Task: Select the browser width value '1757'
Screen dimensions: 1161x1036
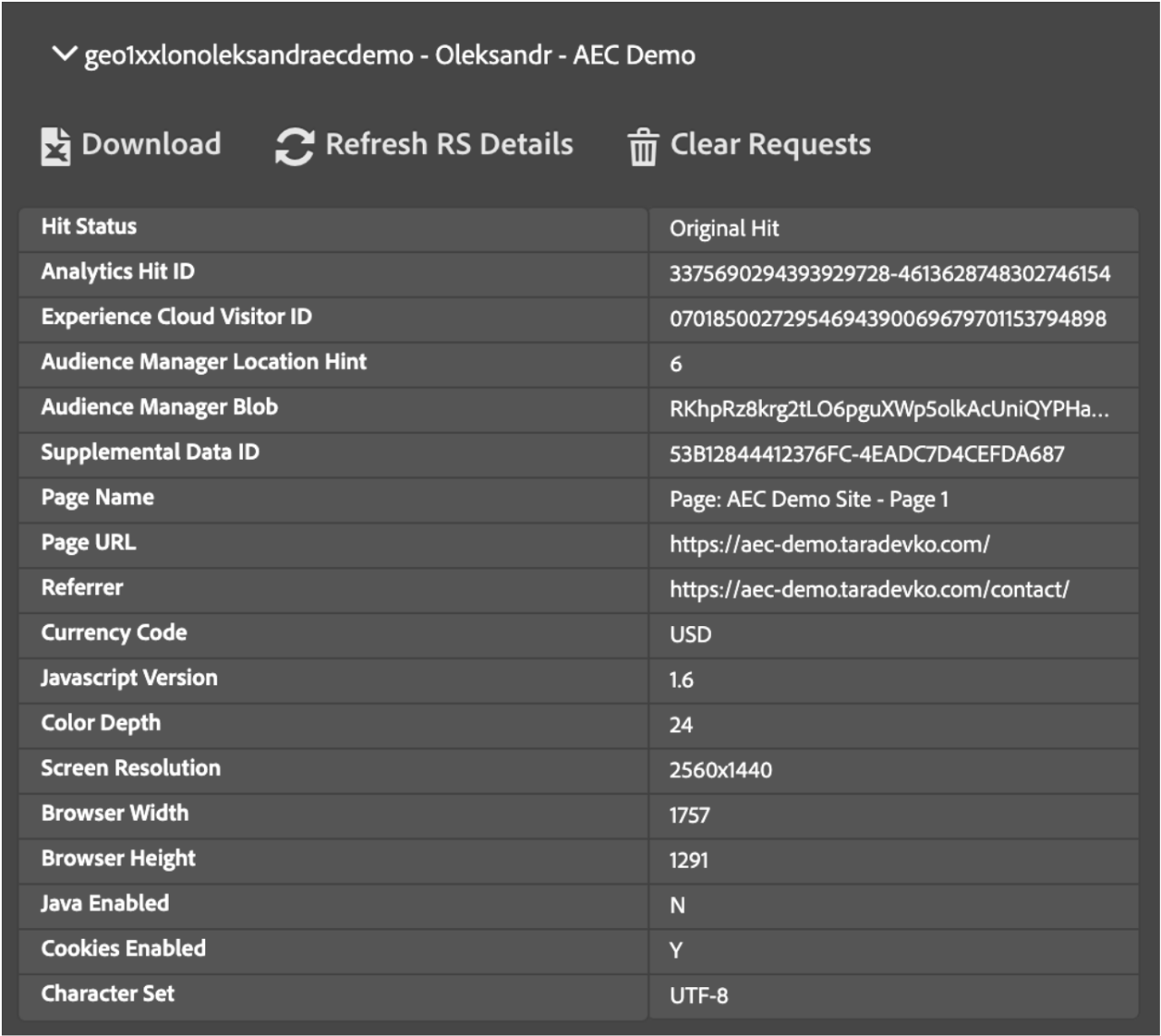Action: pyautogui.click(x=689, y=816)
